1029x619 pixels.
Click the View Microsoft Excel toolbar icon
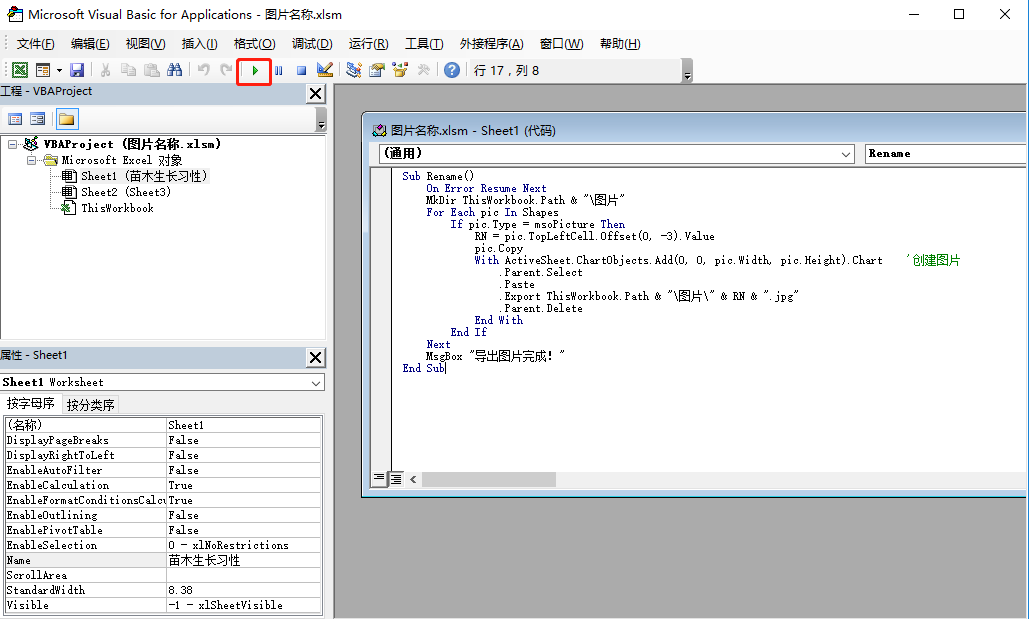click(20, 70)
